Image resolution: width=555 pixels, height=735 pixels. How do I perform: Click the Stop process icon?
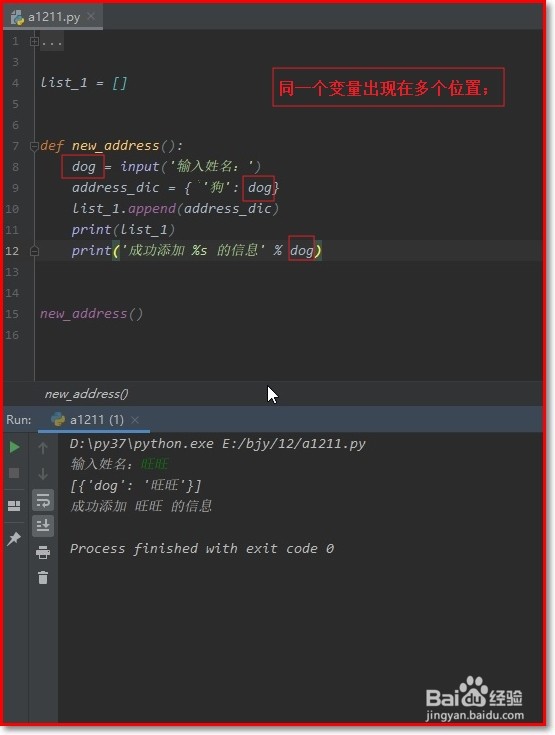tap(15, 473)
